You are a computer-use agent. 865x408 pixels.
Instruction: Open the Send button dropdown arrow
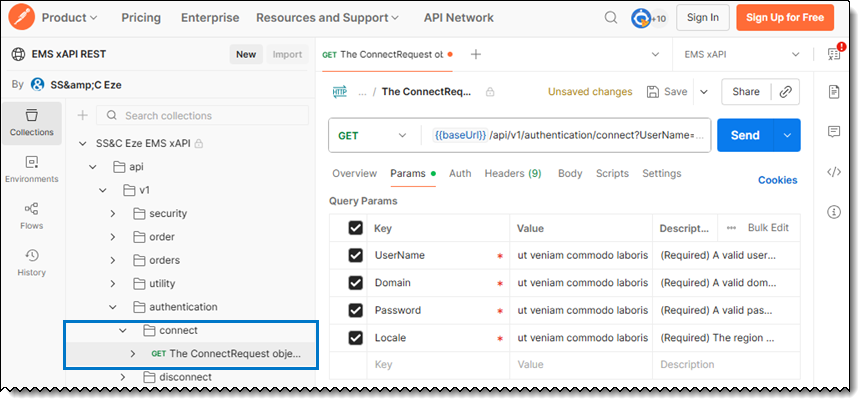coord(787,135)
